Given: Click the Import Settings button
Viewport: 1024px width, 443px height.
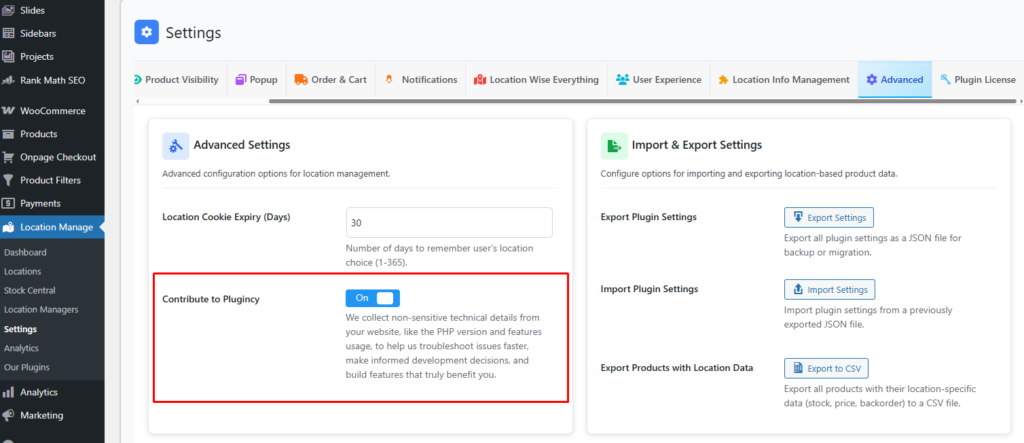Looking at the screenshot, I should [829, 290].
